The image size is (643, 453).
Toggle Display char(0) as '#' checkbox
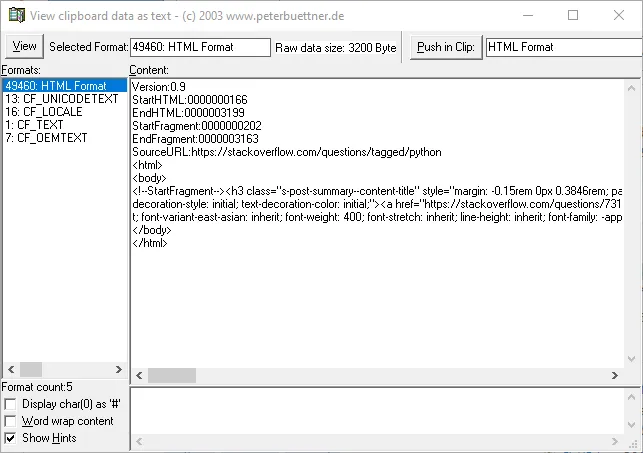coord(10,404)
